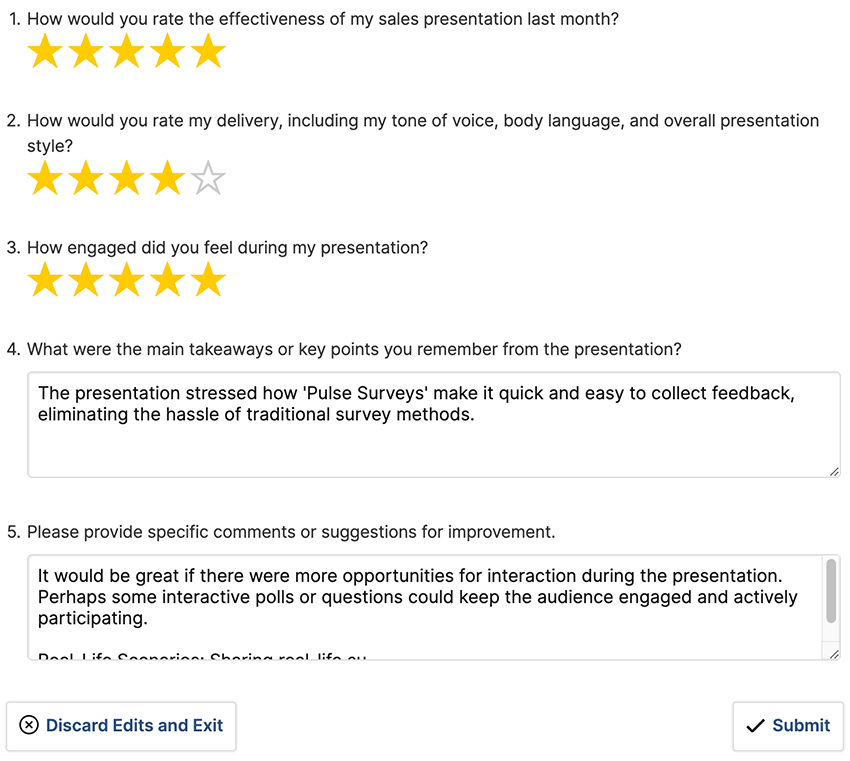The width and height of the screenshot is (850, 761).
Task: Select second star for sales presentation effectiveness
Action: coord(86,51)
